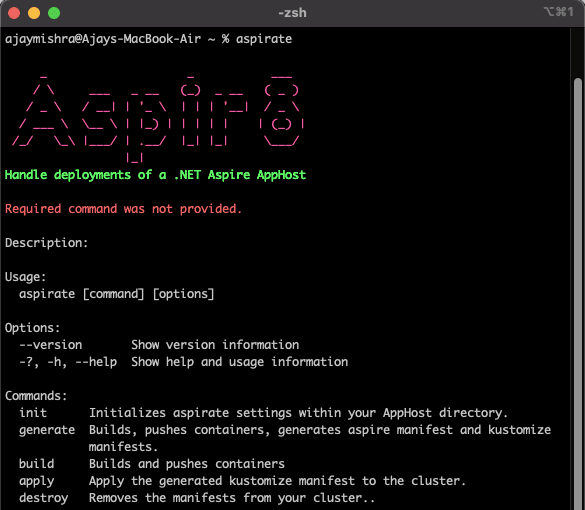Click the --version option text
Screen dimensions: 585x510
point(50,345)
